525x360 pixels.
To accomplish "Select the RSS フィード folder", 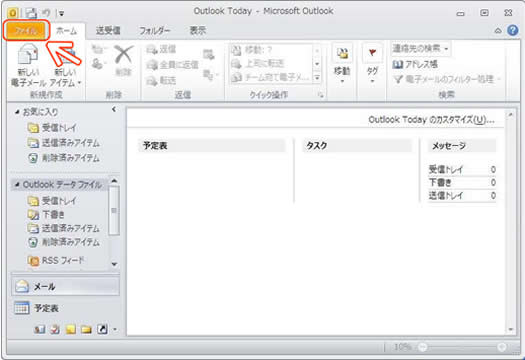I will click(56, 260).
